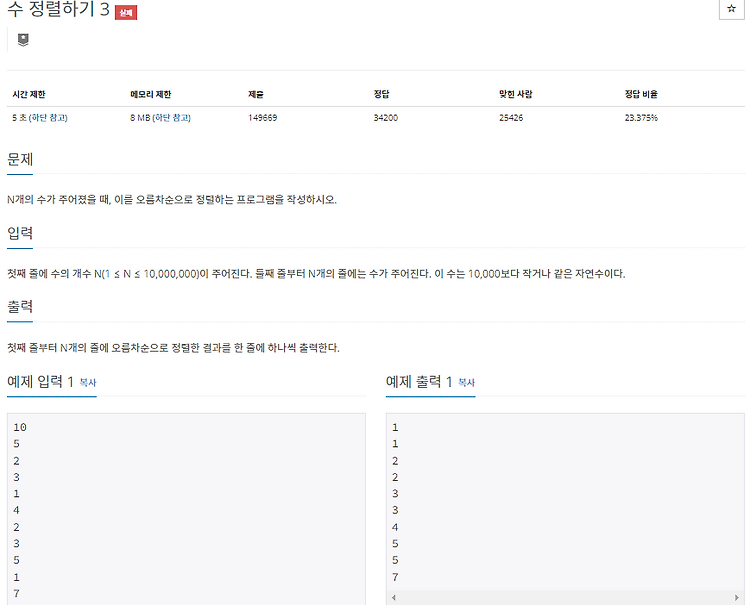The height and width of the screenshot is (605, 750).
Task: Click the problem description sentence starting N개의 수가
Action: pyautogui.click(x=172, y=199)
